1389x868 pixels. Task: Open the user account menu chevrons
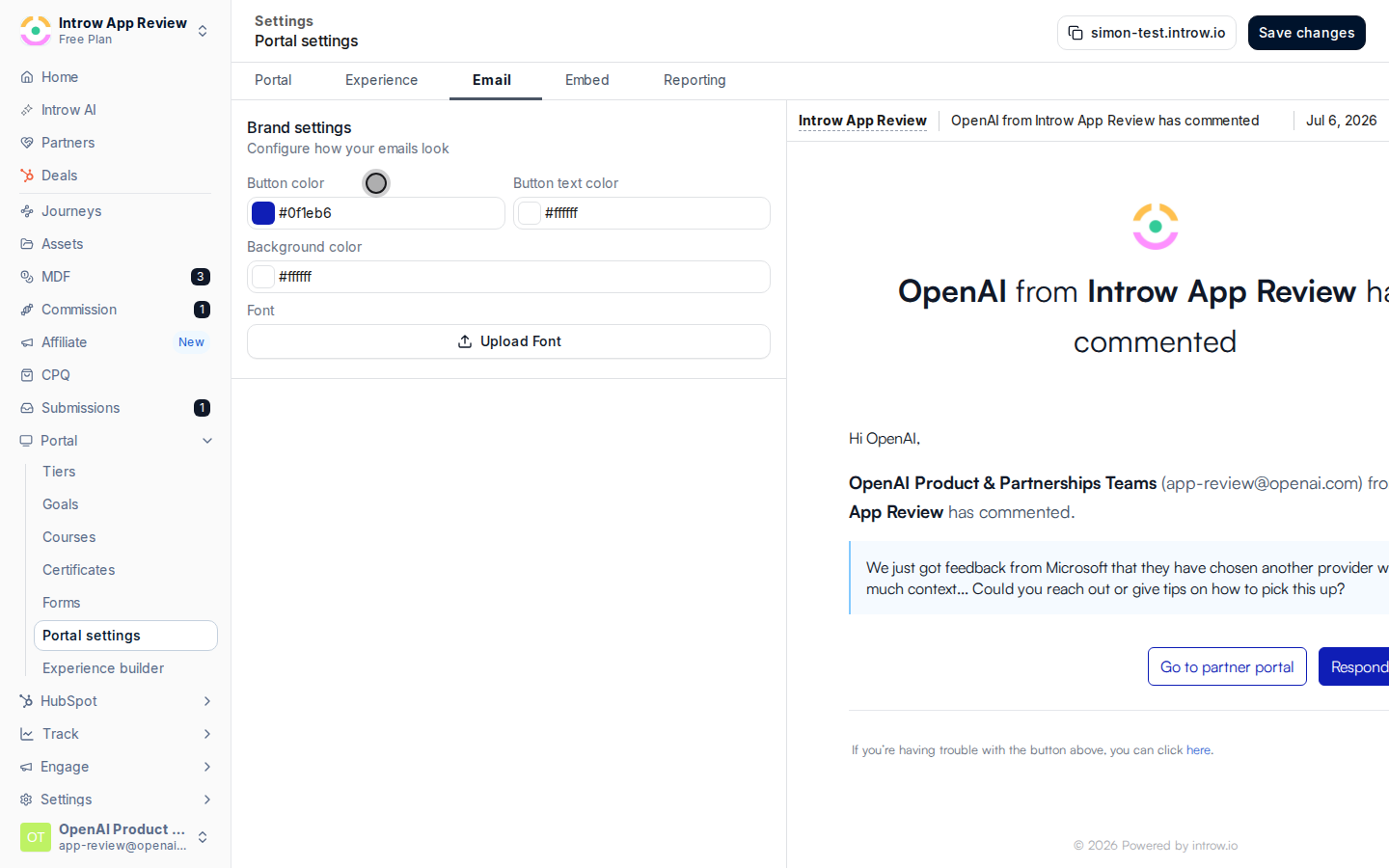tap(203, 837)
